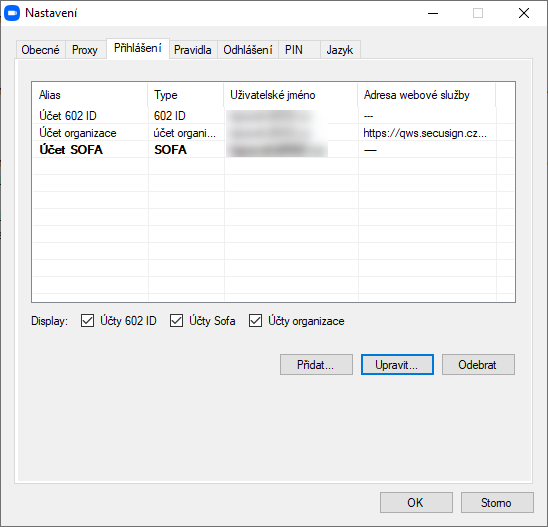Cancel with the Storno button

click(x=497, y=503)
